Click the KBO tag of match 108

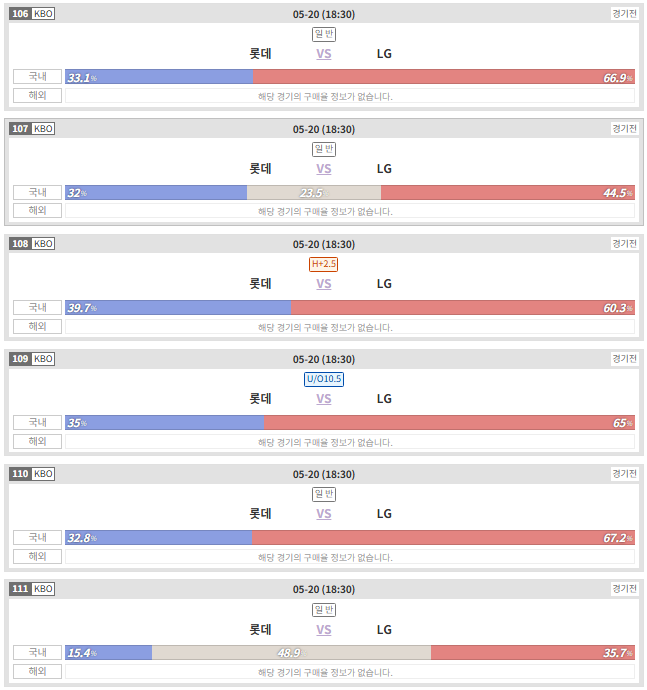click(x=43, y=244)
